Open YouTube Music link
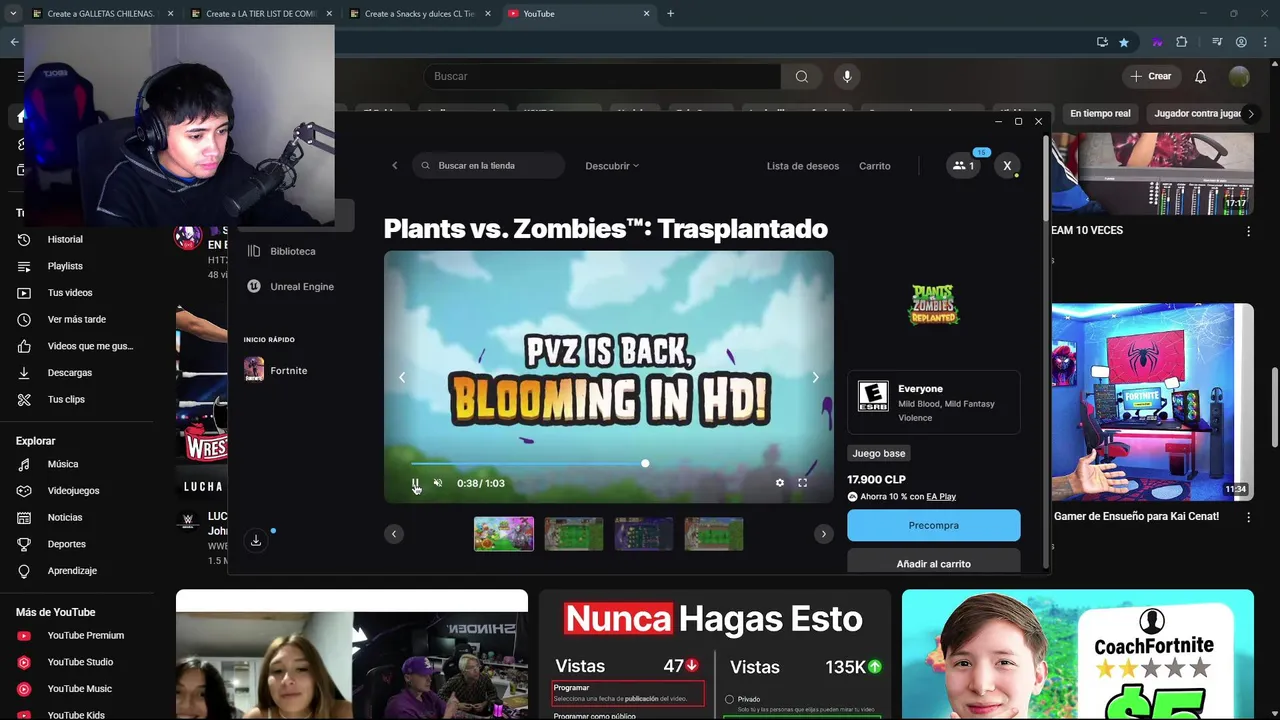The height and width of the screenshot is (720, 1280). pos(79,689)
